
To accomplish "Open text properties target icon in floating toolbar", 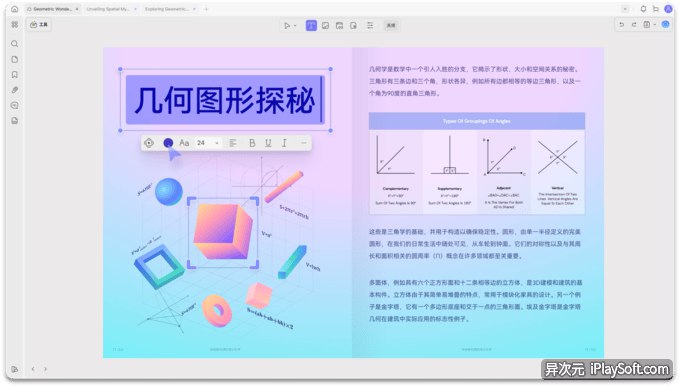I will tap(149, 143).
